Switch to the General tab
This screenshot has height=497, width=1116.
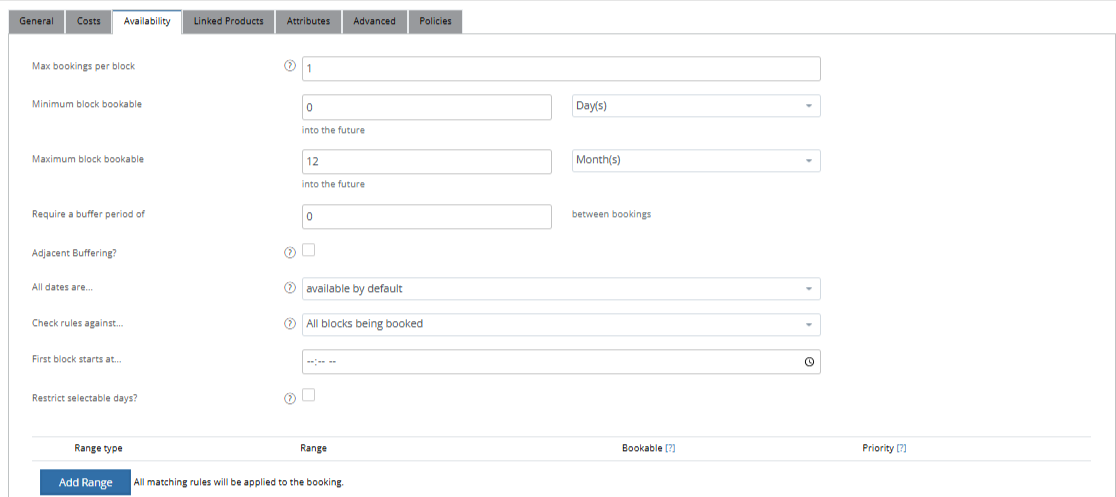[36, 21]
